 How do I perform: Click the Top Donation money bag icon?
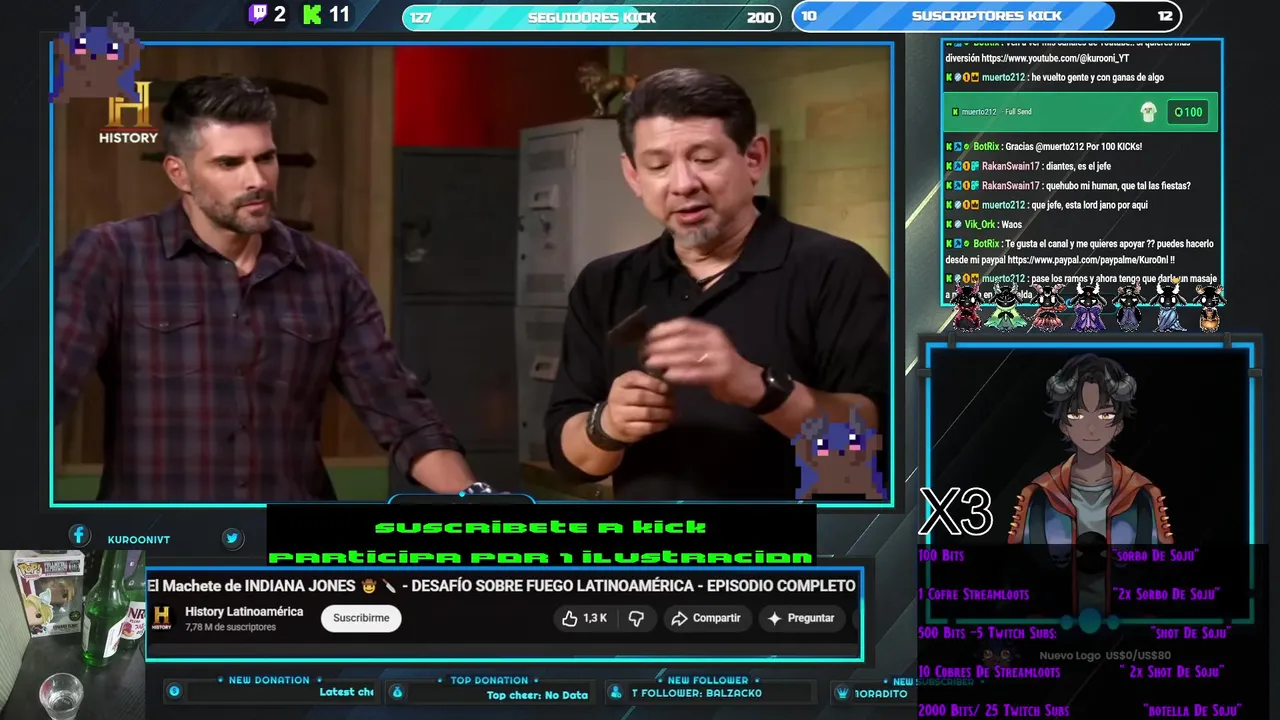(x=397, y=691)
